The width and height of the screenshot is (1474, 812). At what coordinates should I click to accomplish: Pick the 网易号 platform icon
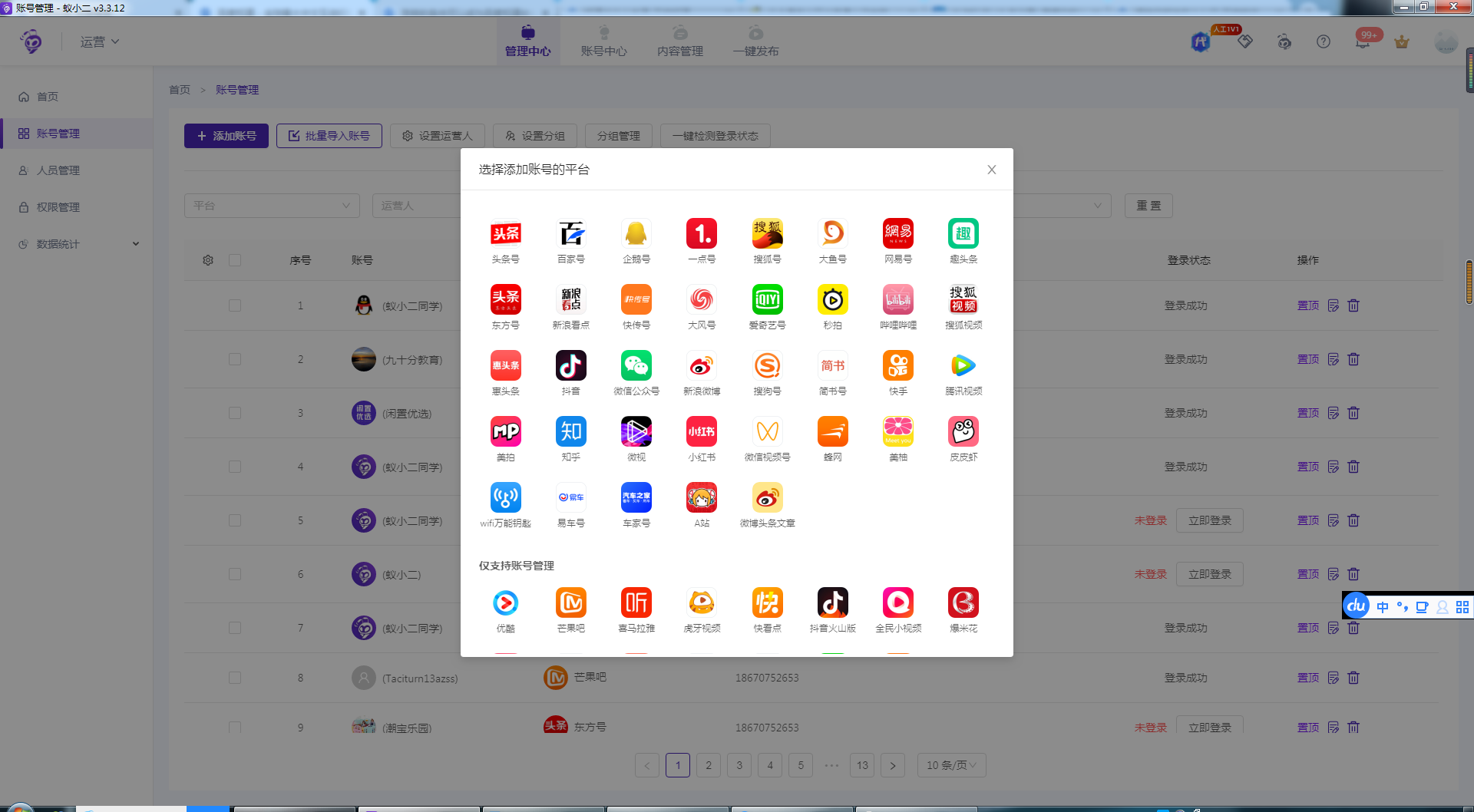click(898, 233)
